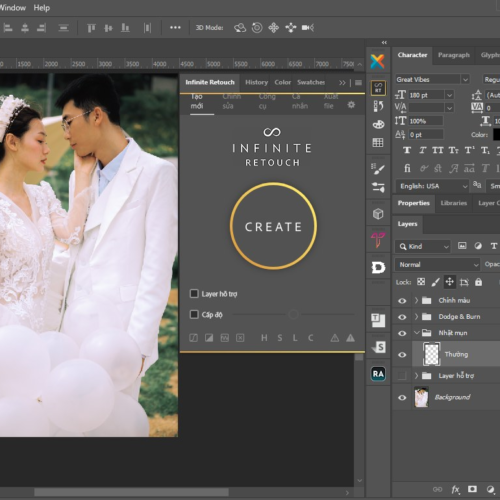
Task: Switch to the Libraries tab
Action: pos(454,203)
